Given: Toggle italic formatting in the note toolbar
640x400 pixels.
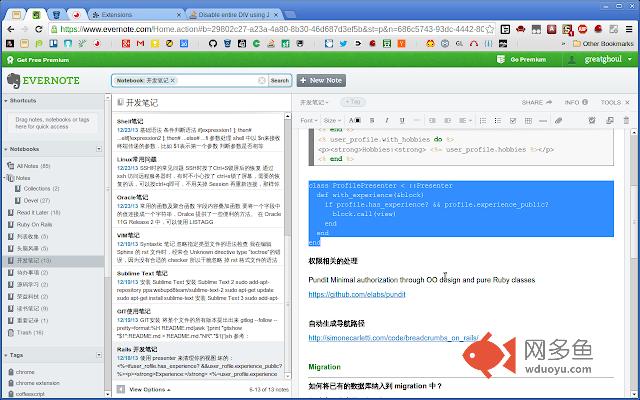Looking at the screenshot, I should 387,120.
